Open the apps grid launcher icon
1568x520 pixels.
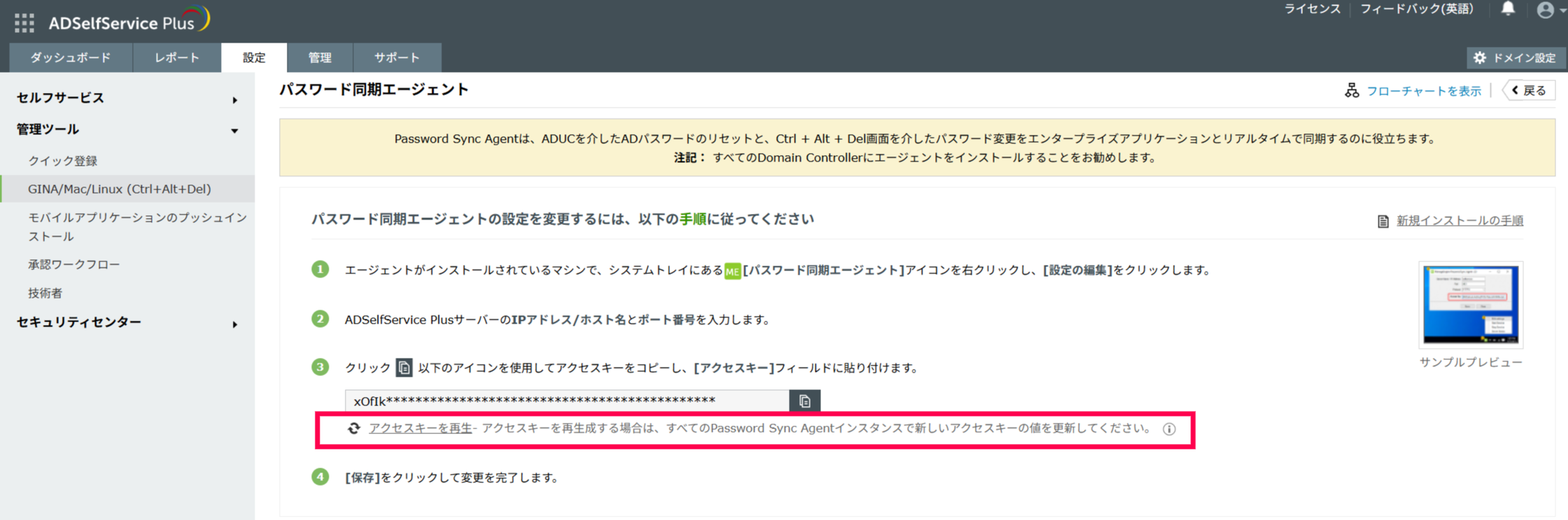click(x=24, y=23)
